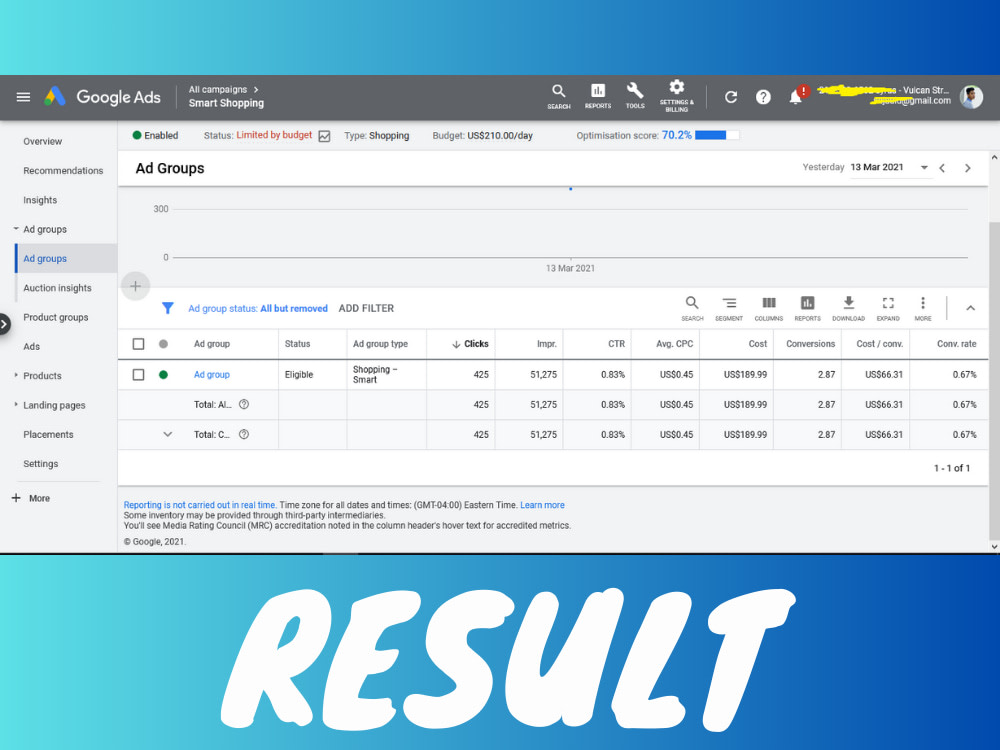Edit Ad group status: All but removed filter

pyautogui.click(x=258, y=308)
